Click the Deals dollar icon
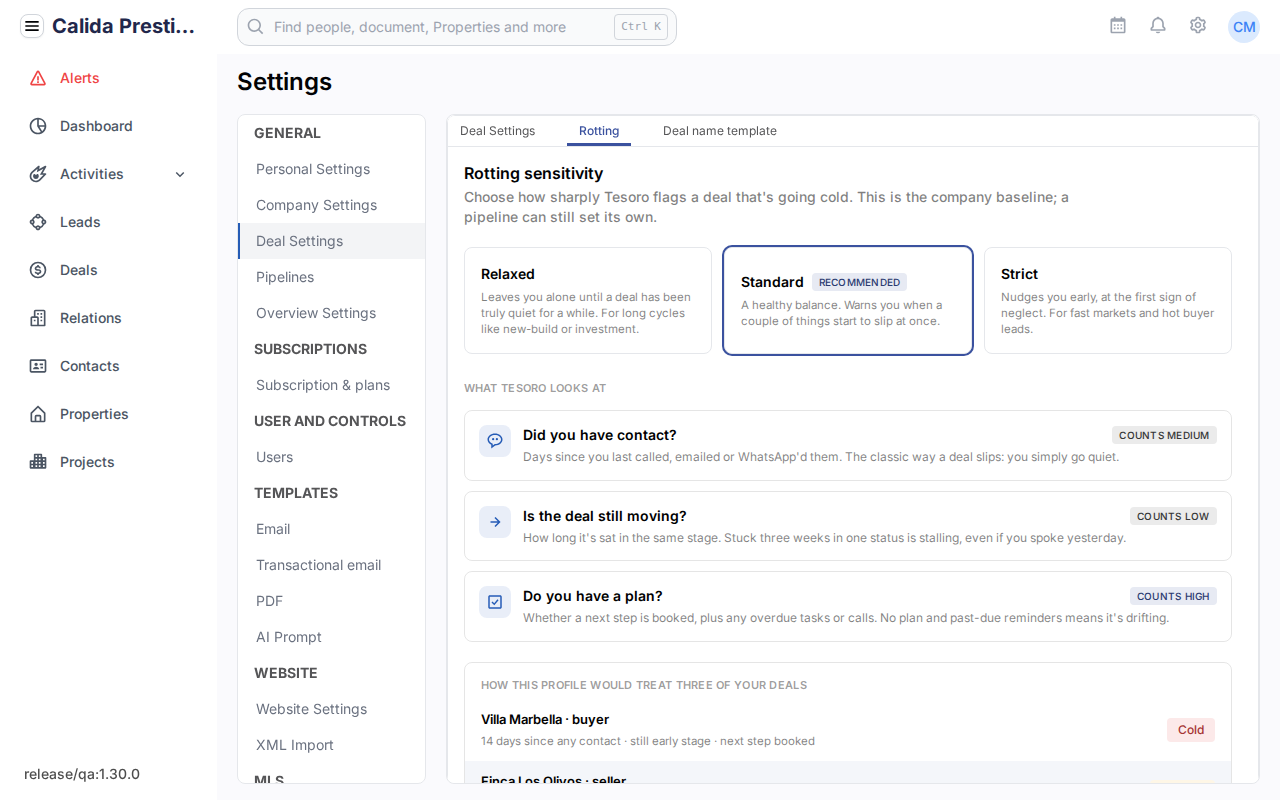The image size is (1280, 800). [x=38, y=270]
